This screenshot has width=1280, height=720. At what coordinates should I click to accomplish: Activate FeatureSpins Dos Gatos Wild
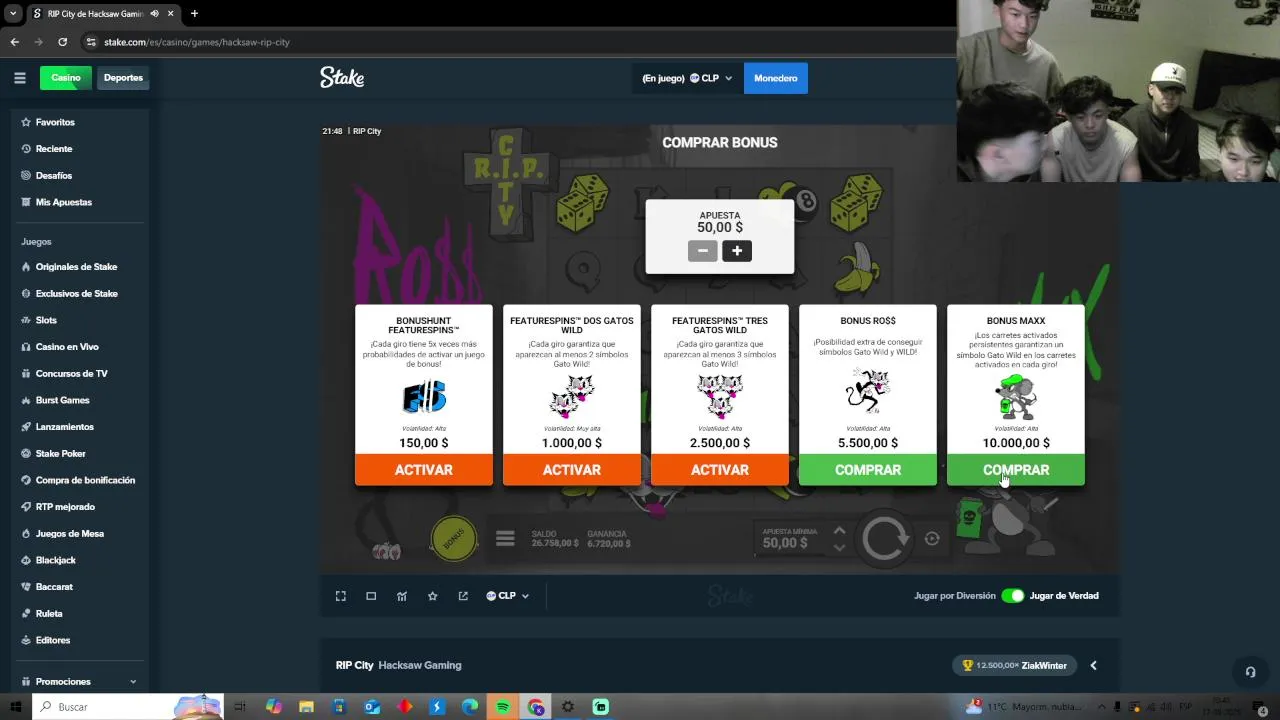572,470
